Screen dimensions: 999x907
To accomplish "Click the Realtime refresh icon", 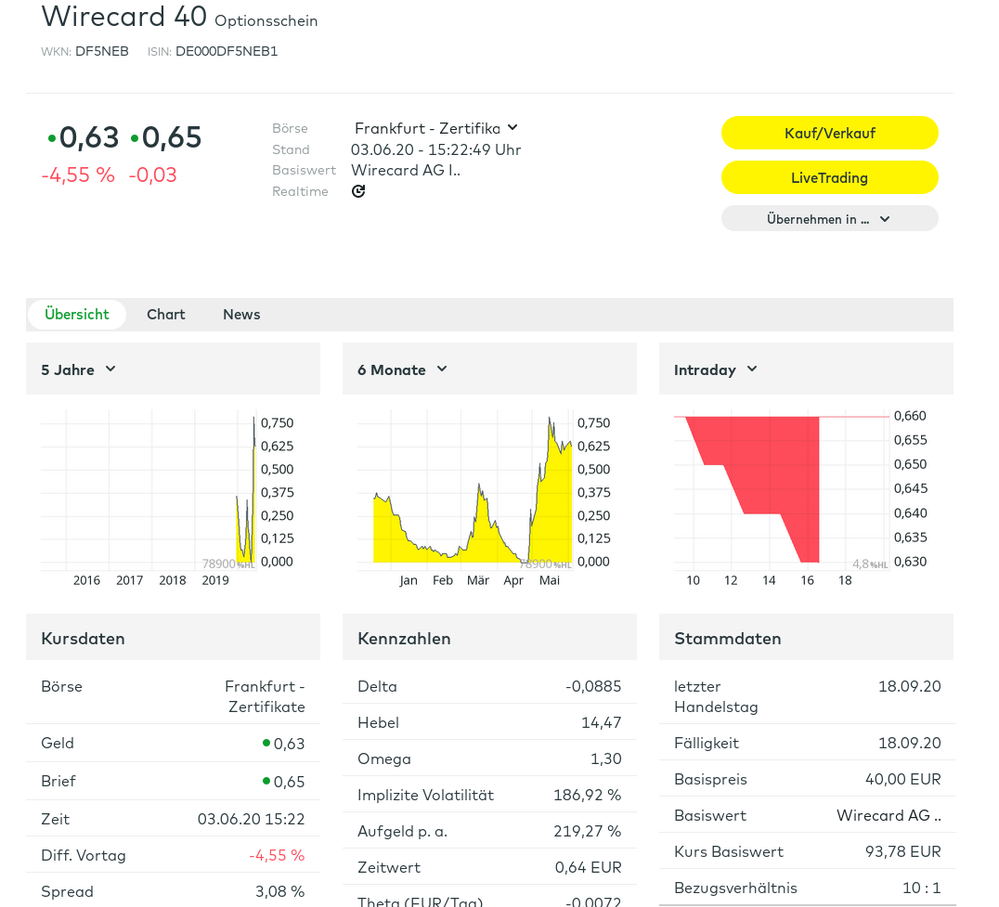I will pos(358,191).
